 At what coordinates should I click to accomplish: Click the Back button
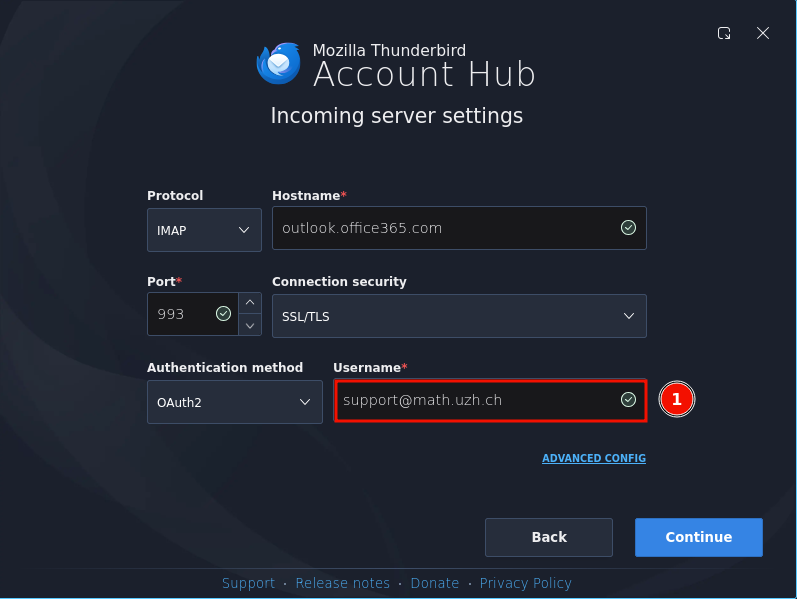(548, 537)
